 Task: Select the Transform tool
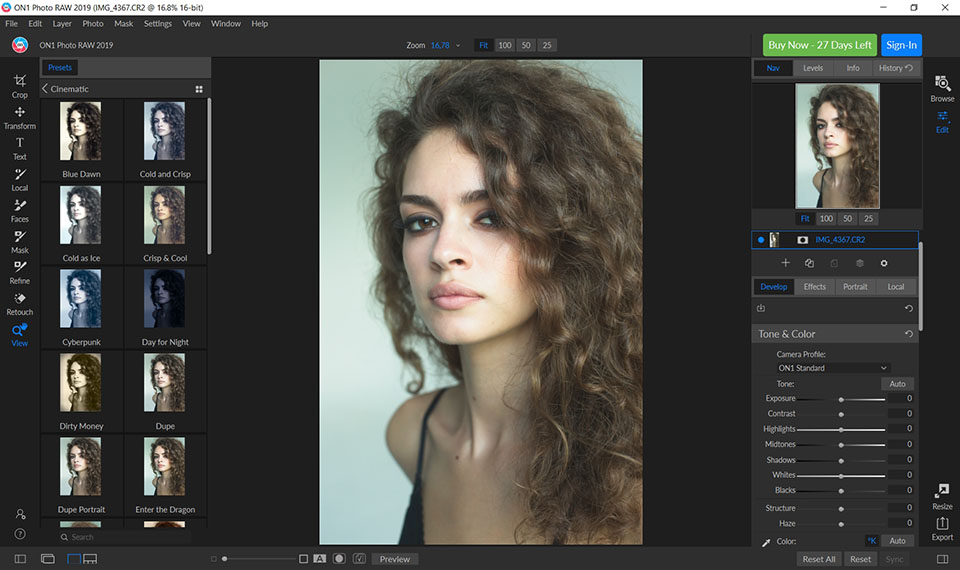pyautogui.click(x=20, y=118)
